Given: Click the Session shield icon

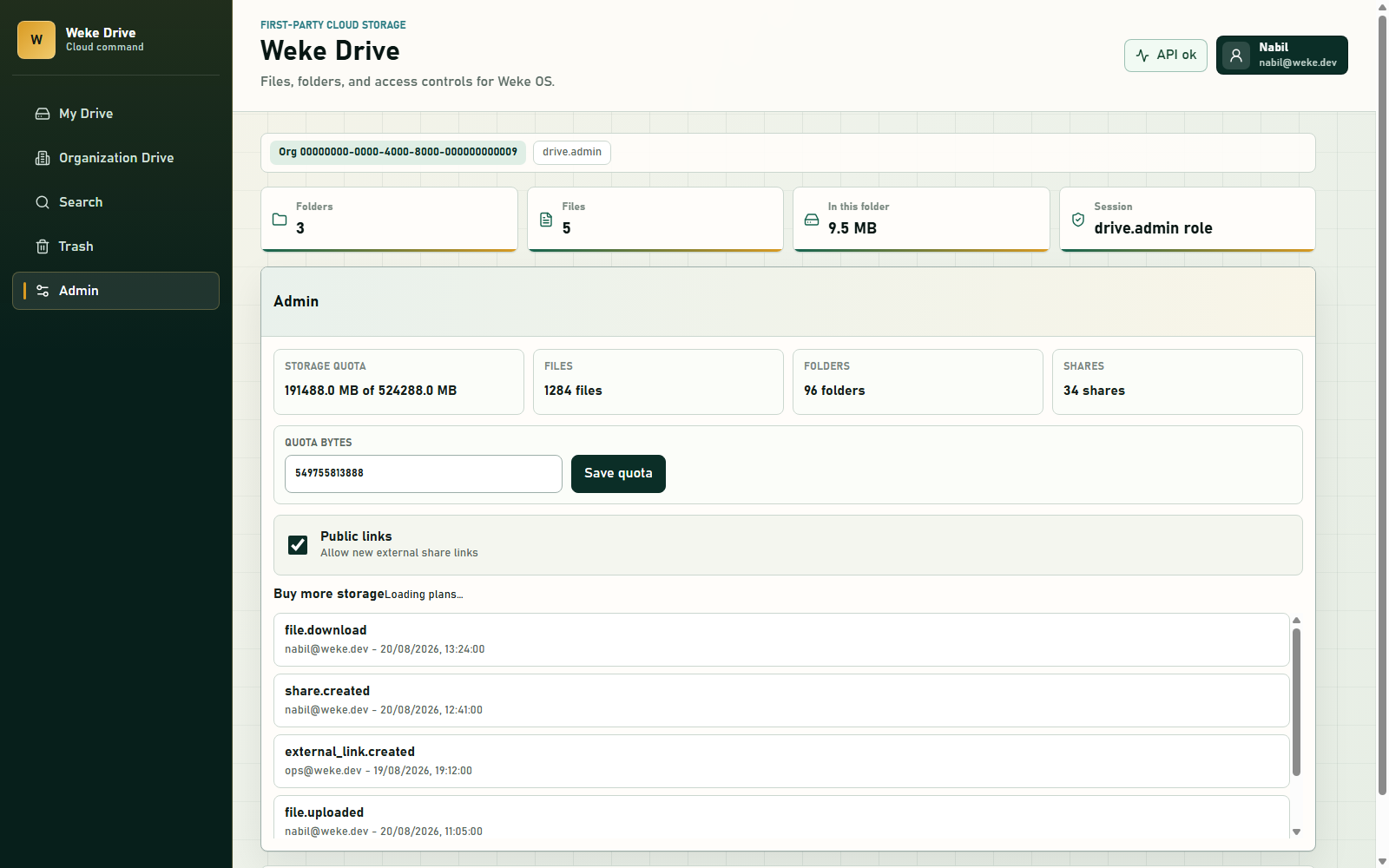Looking at the screenshot, I should pos(1078,220).
